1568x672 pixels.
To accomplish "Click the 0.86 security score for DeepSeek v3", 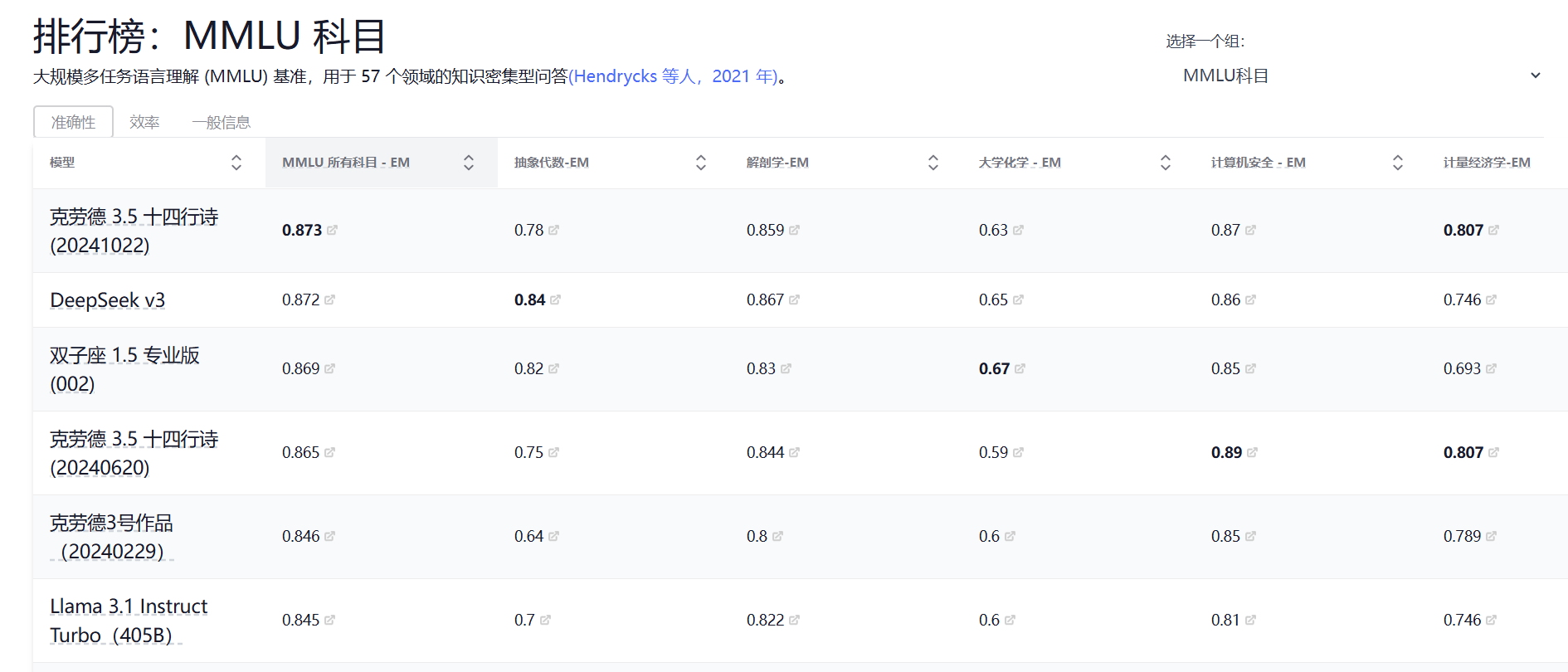I will [x=1225, y=299].
